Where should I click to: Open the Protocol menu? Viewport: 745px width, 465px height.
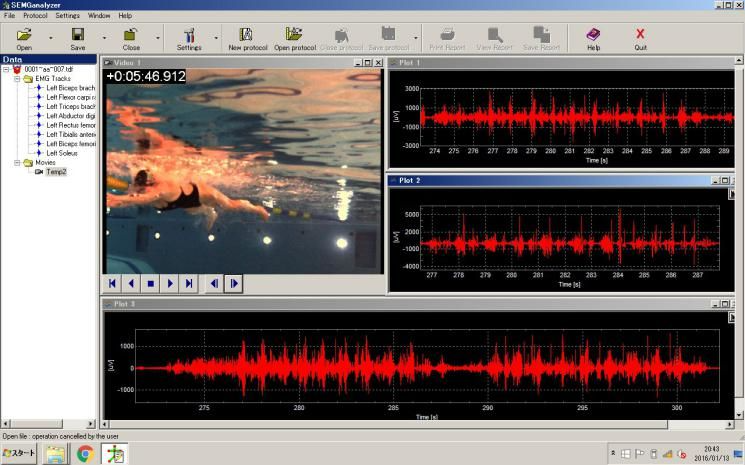[x=35, y=16]
